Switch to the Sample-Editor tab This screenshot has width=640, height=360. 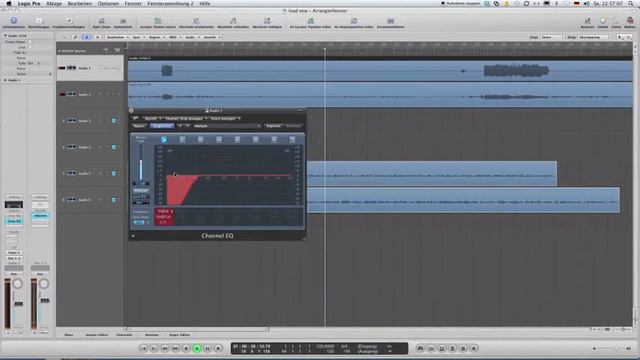click(x=97, y=335)
